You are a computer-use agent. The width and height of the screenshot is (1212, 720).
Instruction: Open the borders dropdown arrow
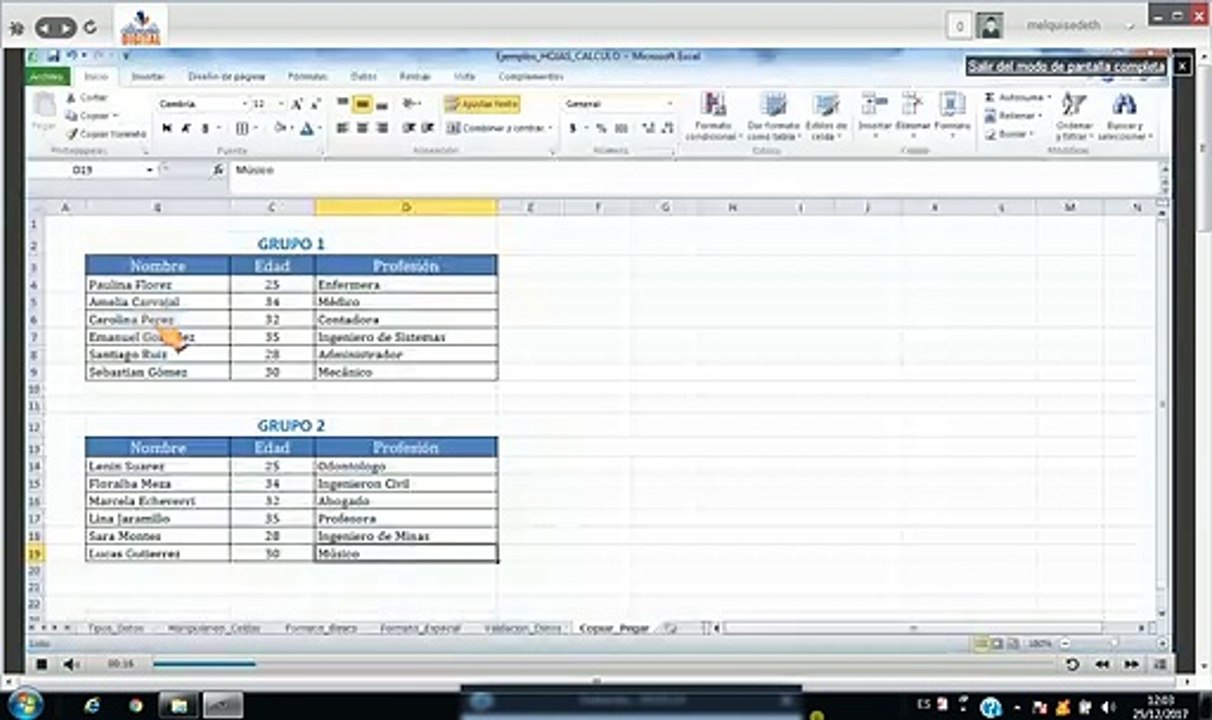click(256, 128)
